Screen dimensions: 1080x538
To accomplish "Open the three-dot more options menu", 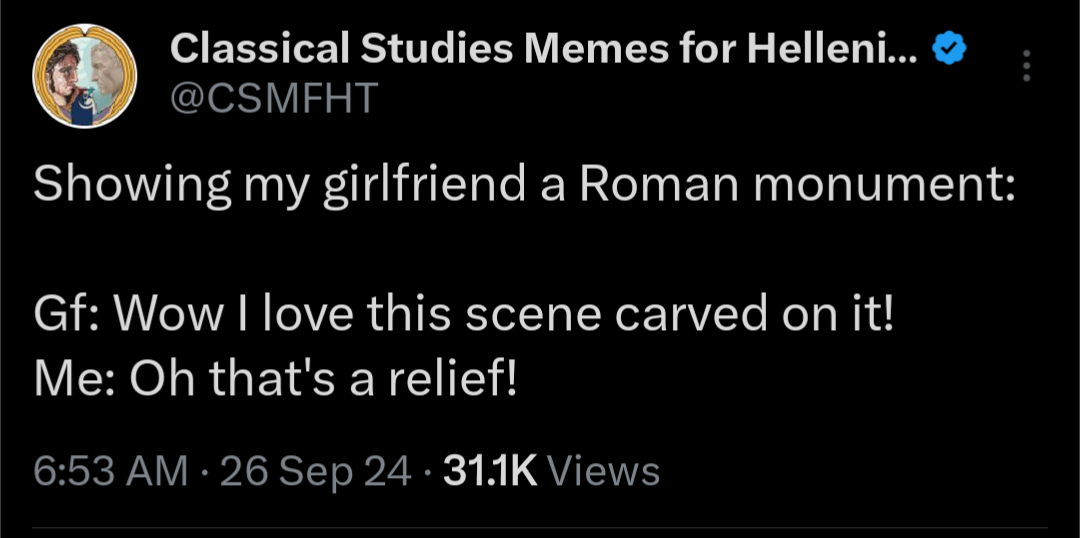I will 1025,66.
